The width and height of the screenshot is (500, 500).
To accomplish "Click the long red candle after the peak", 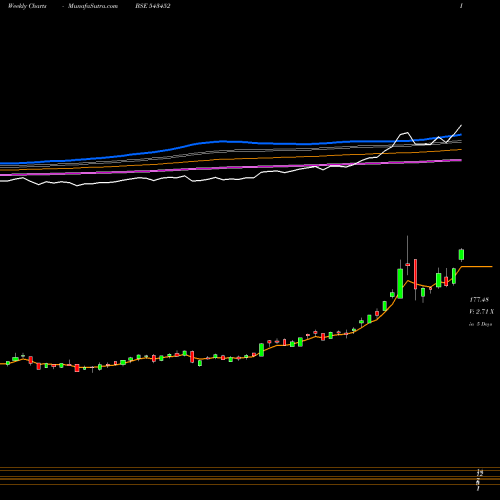I will (x=415, y=274).
